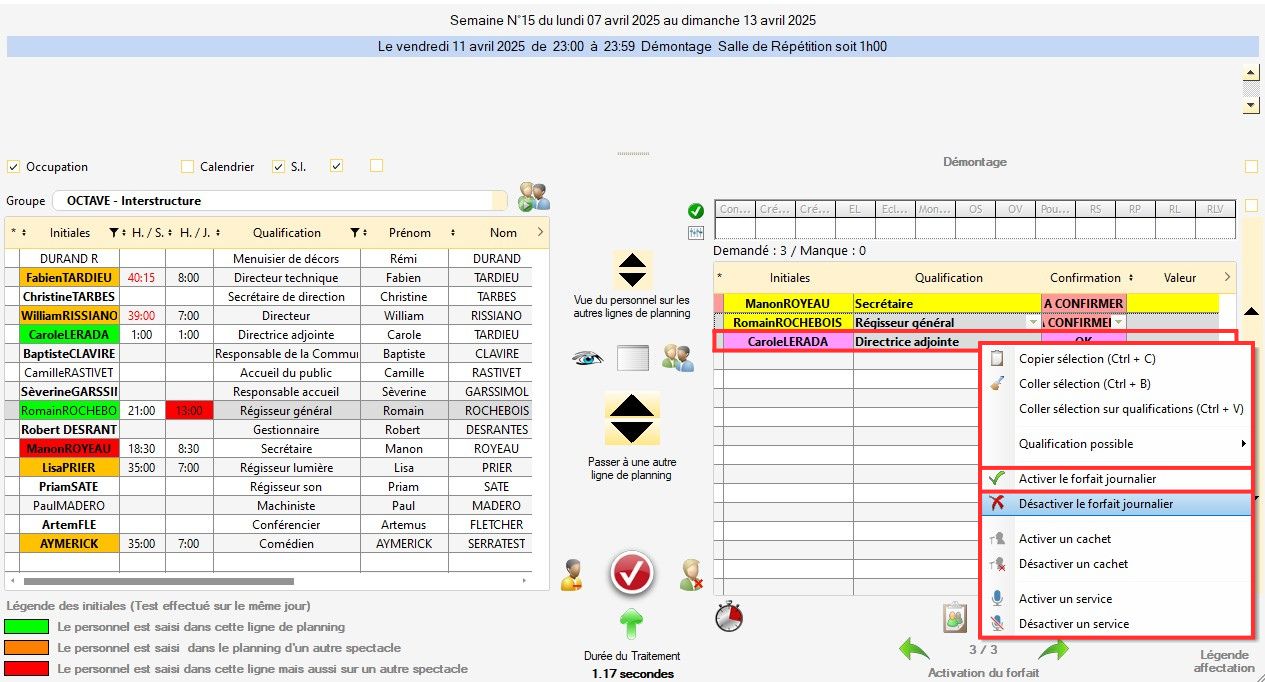The height and width of the screenshot is (682, 1265).
Task: Click the eye icon to view personnel
Action: pos(587,358)
